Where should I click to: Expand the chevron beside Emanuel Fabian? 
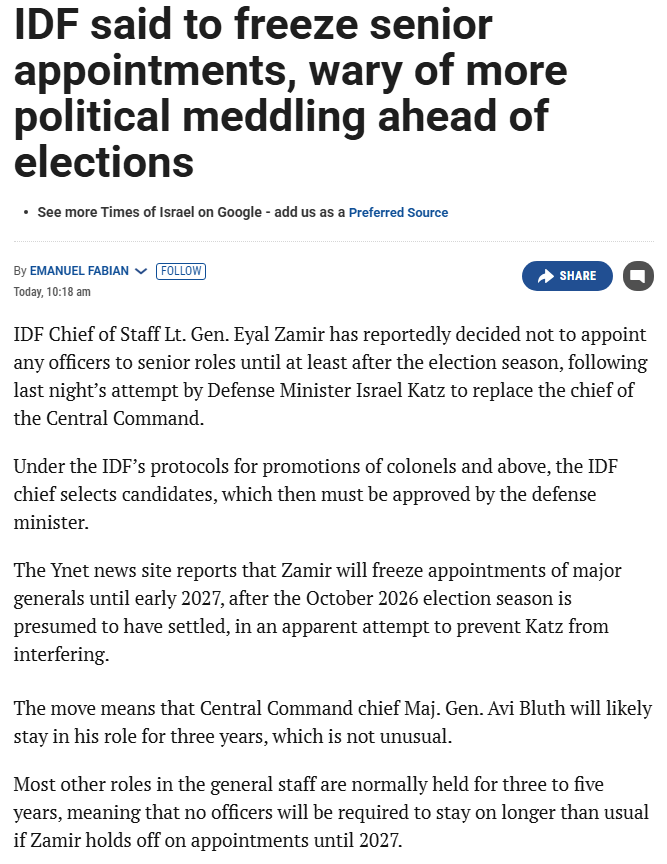141,271
